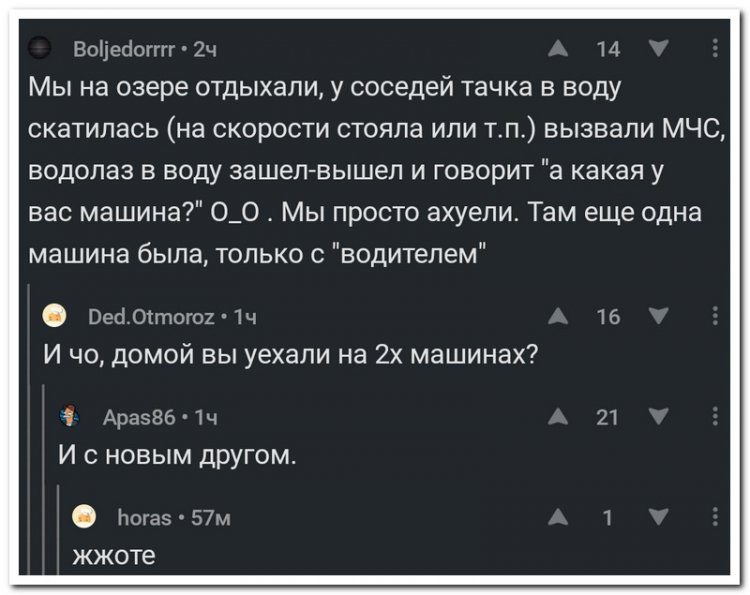Upvote the horas comment

(x=558, y=517)
